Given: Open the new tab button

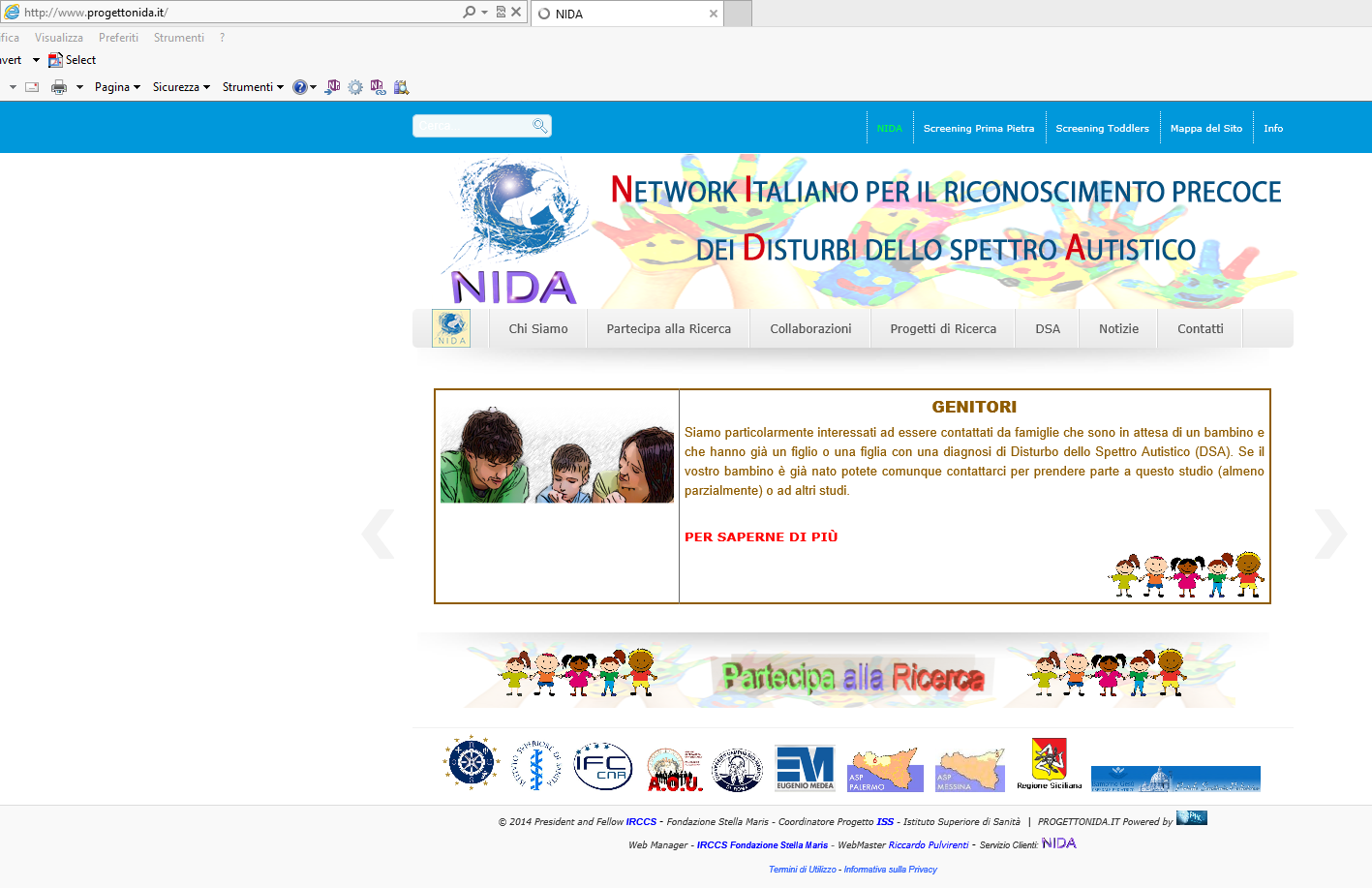Looking at the screenshot, I should pyautogui.click(x=738, y=14).
